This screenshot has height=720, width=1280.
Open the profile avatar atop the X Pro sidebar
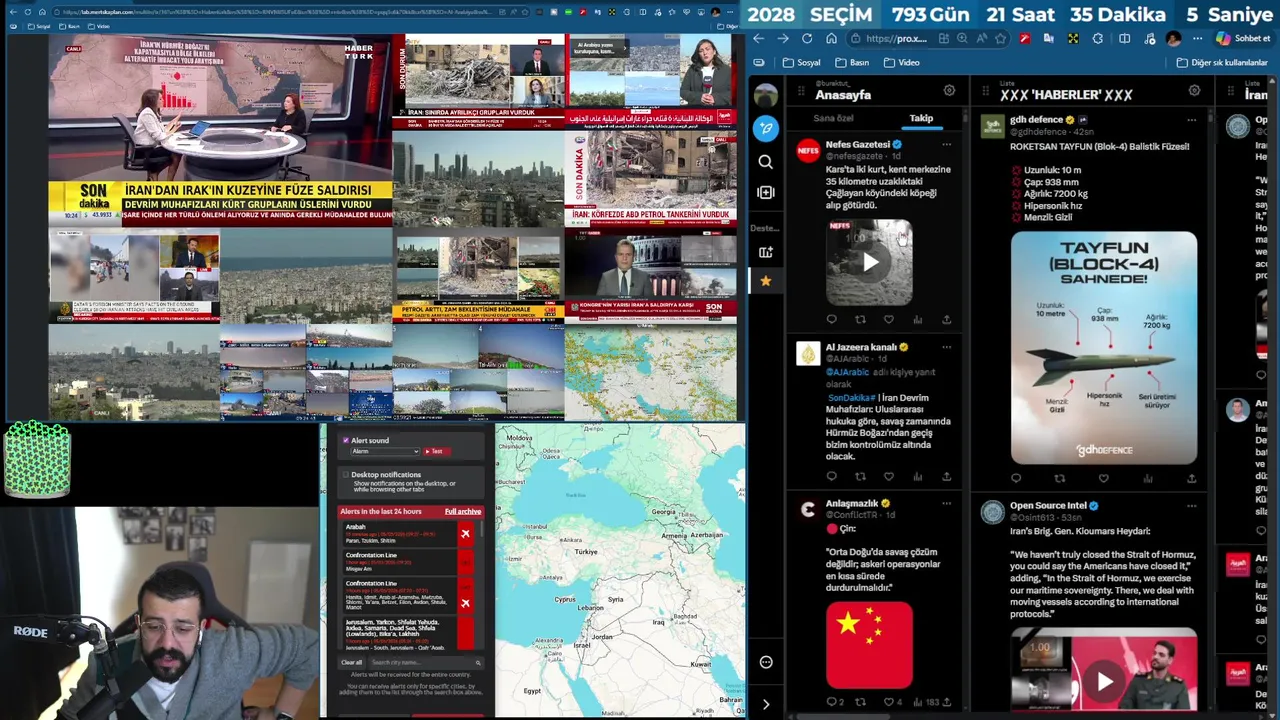pos(765,95)
